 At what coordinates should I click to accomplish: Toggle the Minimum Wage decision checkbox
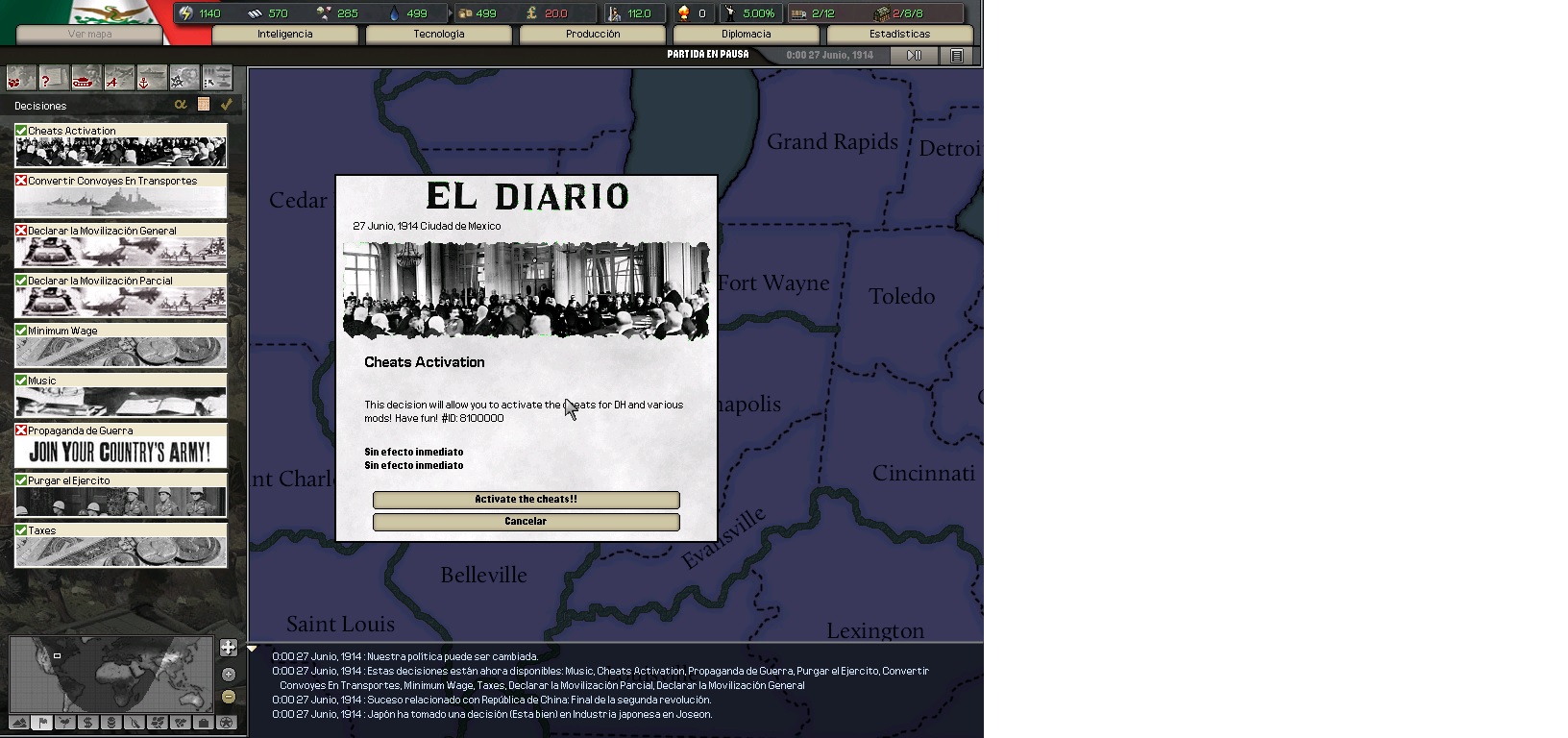click(21, 331)
